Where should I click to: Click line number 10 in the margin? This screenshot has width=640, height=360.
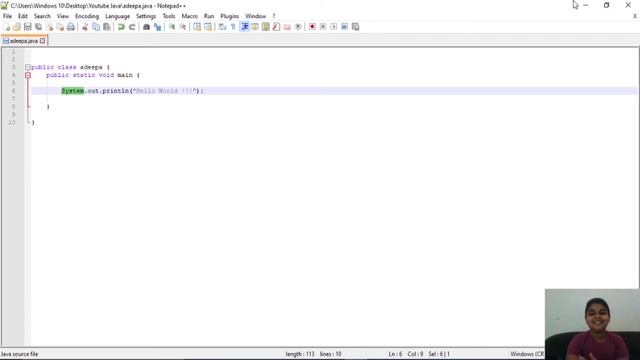coord(12,122)
